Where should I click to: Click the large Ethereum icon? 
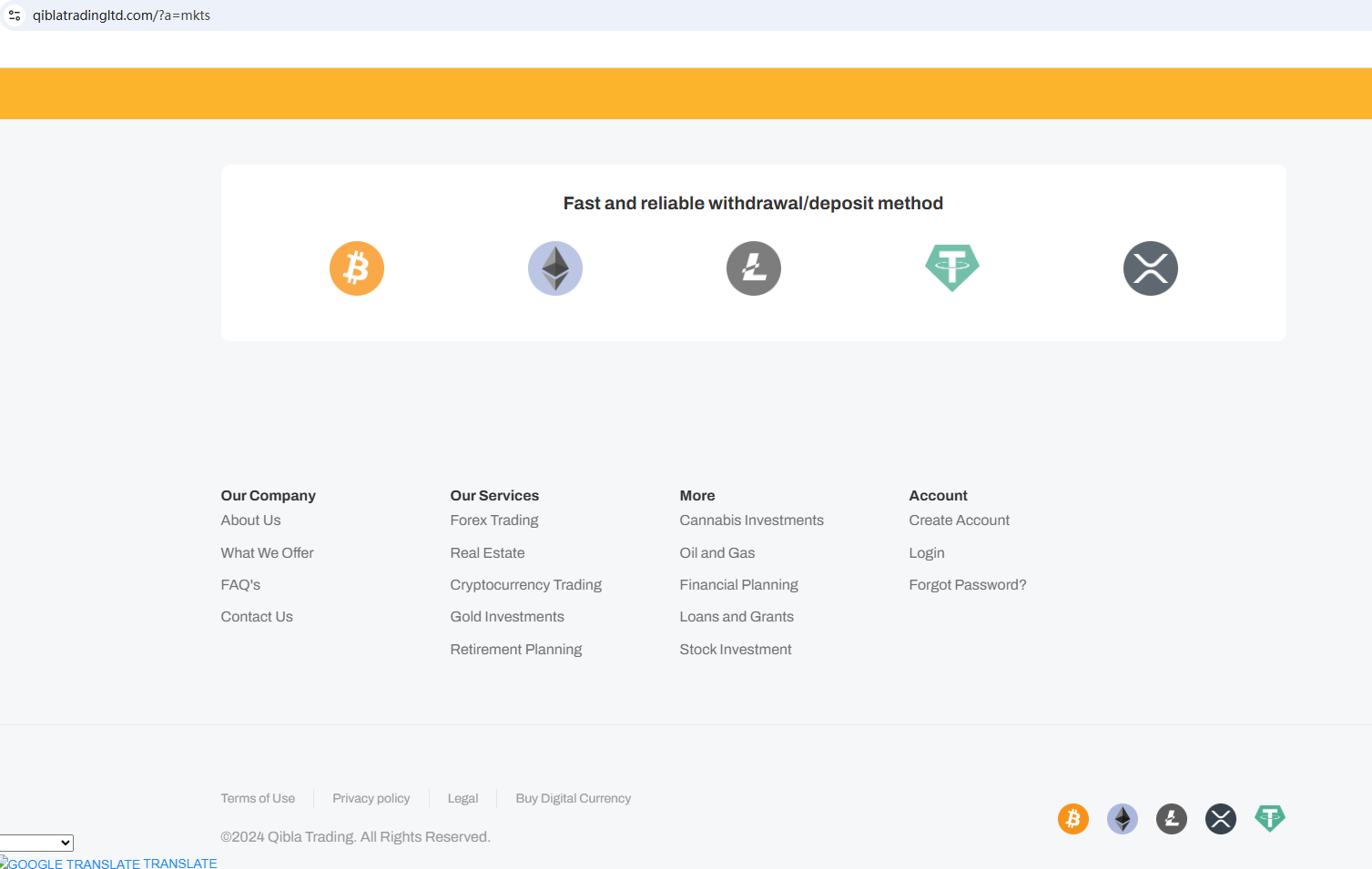(555, 268)
